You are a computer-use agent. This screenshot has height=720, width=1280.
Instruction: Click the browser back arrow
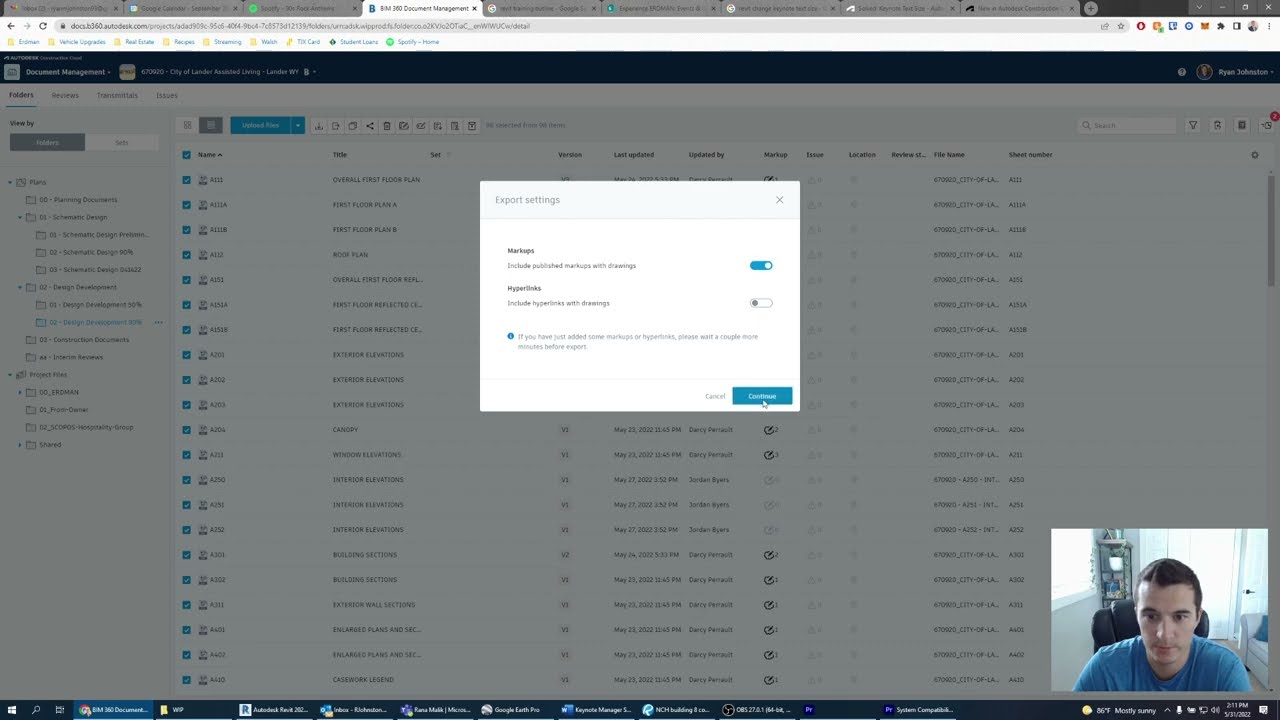[x=11, y=26]
